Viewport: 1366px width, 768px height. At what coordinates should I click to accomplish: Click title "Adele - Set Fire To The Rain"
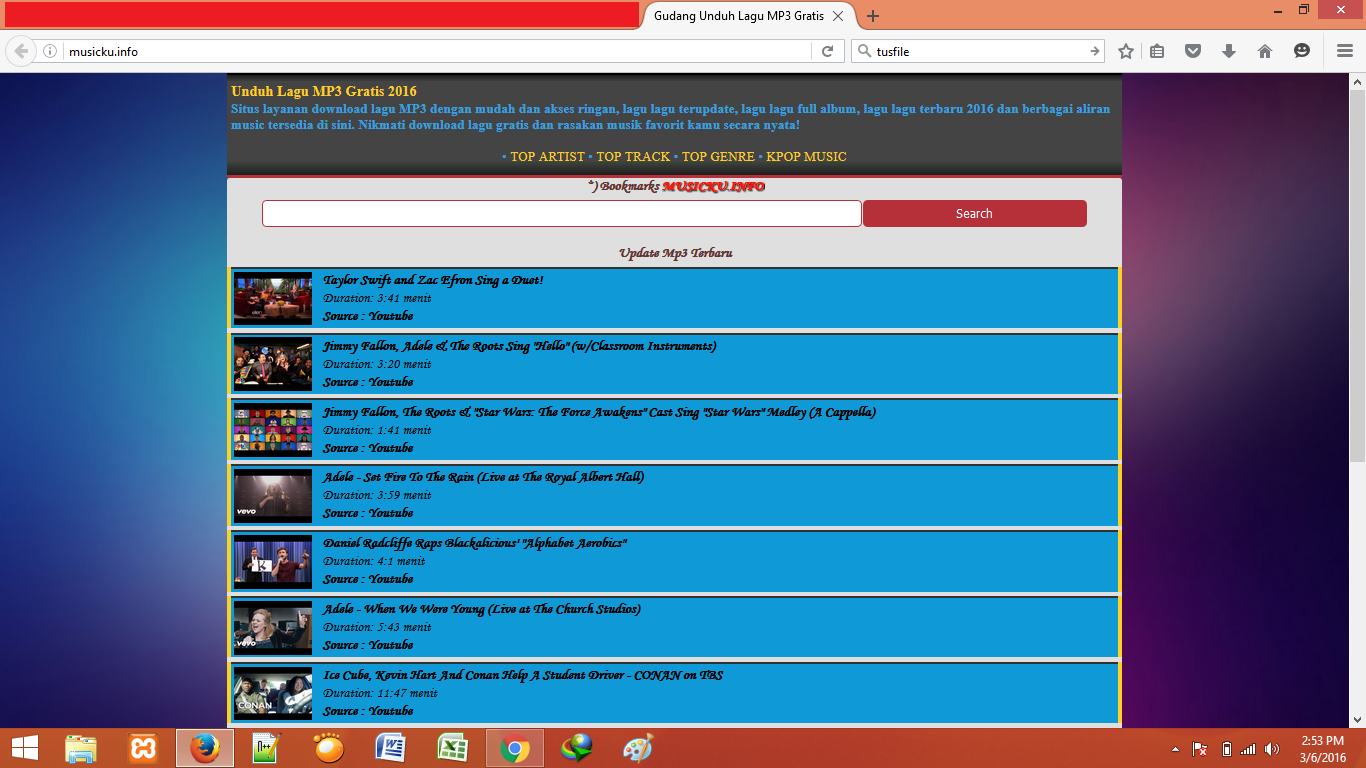(x=483, y=477)
